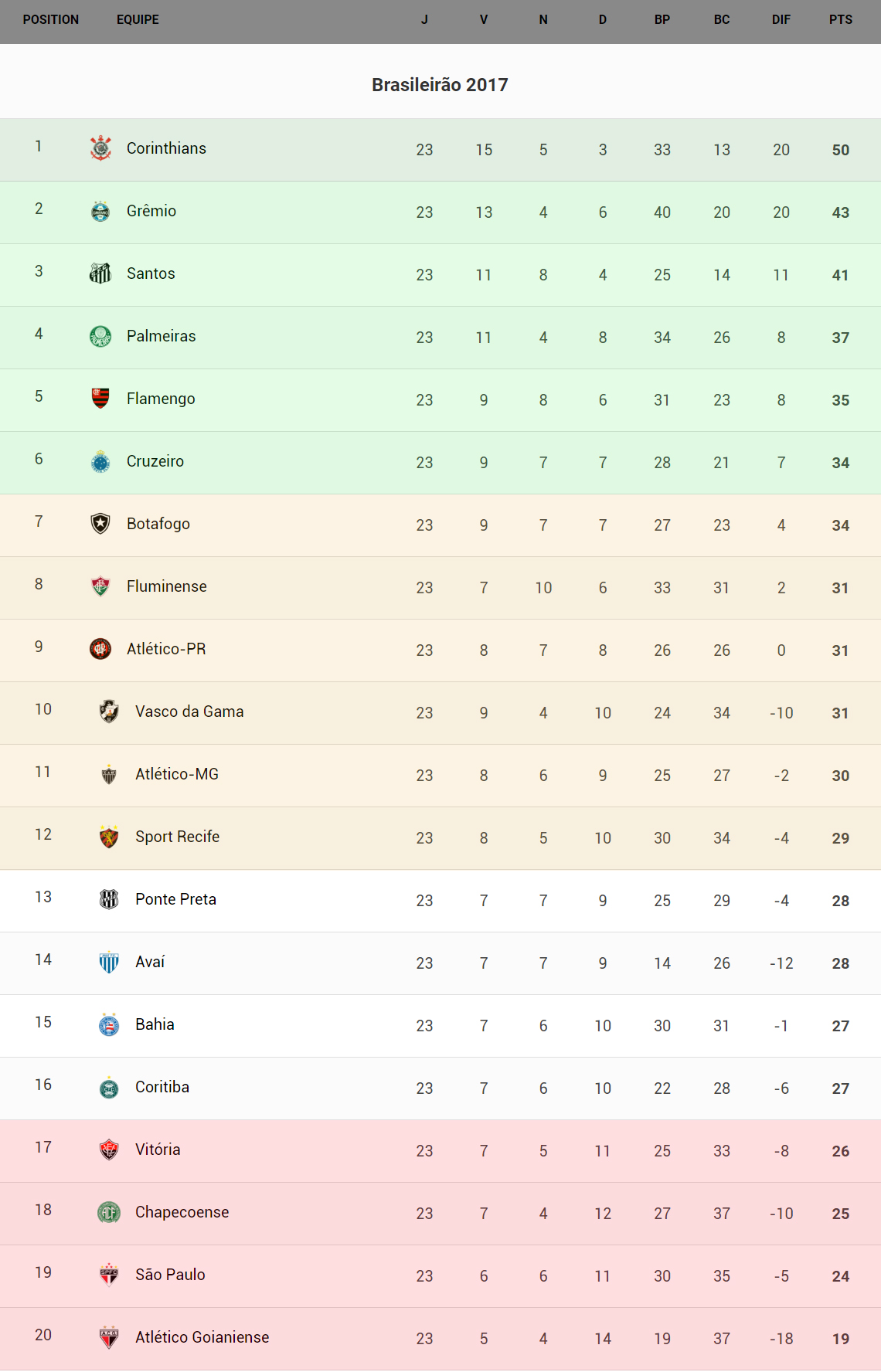This screenshot has width=881, height=1372.
Task: Sort table by PTS column header
Action: coord(840,20)
